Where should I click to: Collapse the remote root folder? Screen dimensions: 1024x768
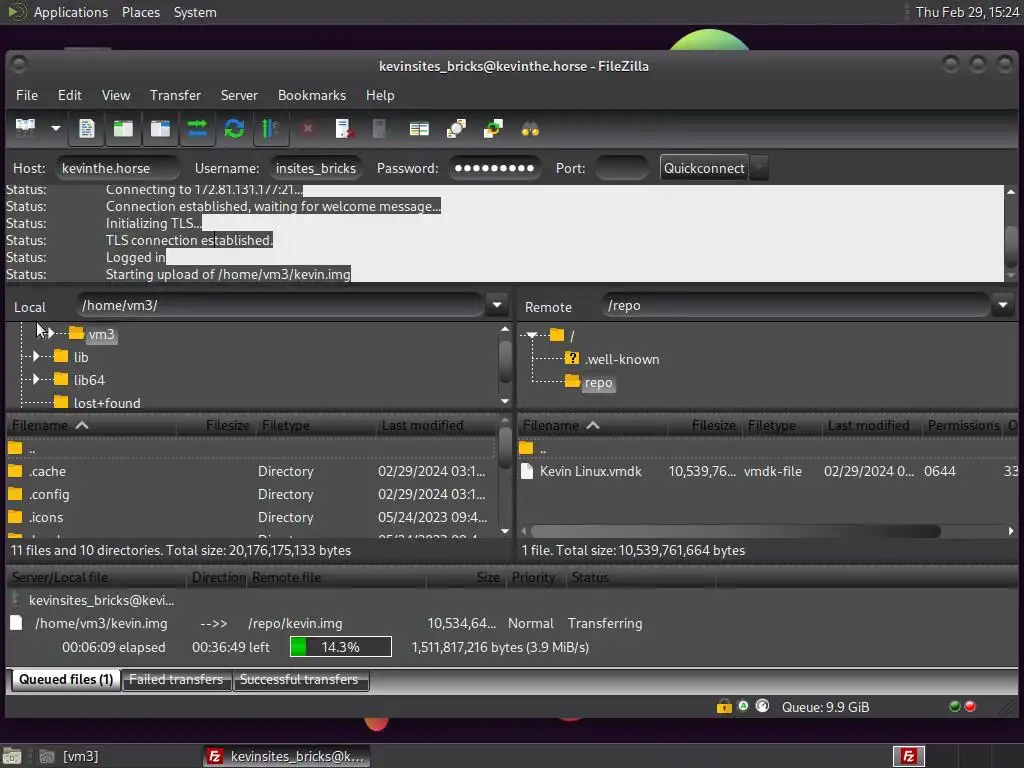532,336
